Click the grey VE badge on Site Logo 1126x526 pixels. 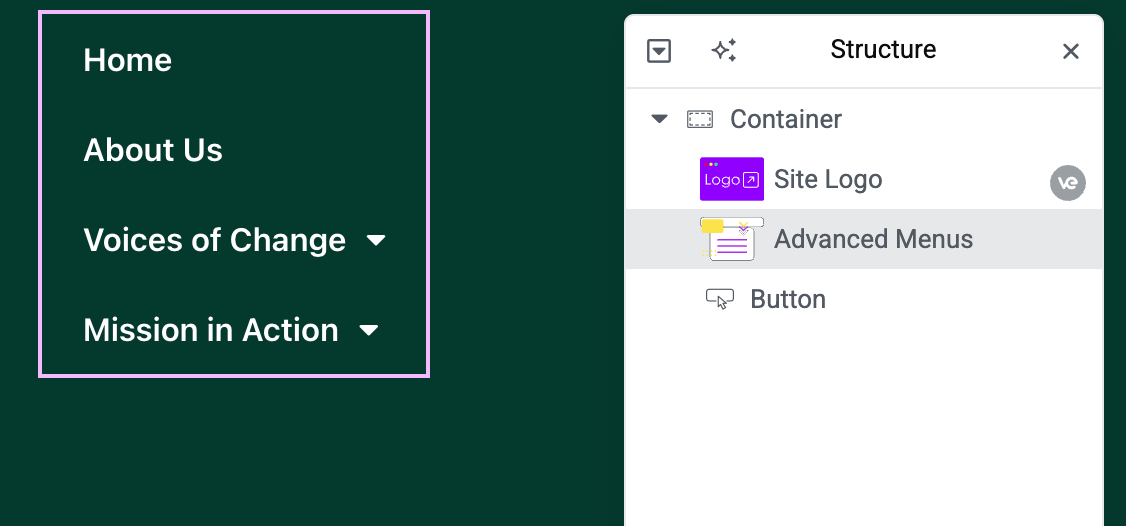tap(1068, 183)
